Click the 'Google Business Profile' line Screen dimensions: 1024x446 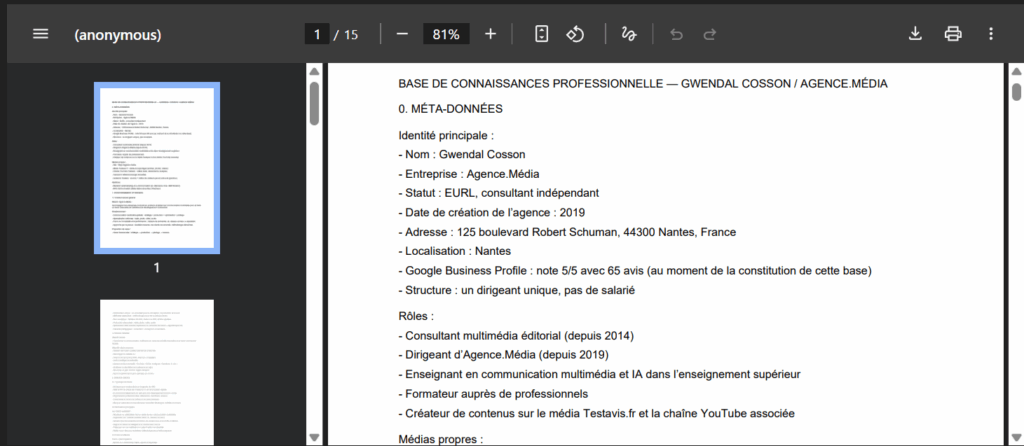(x=635, y=270)
